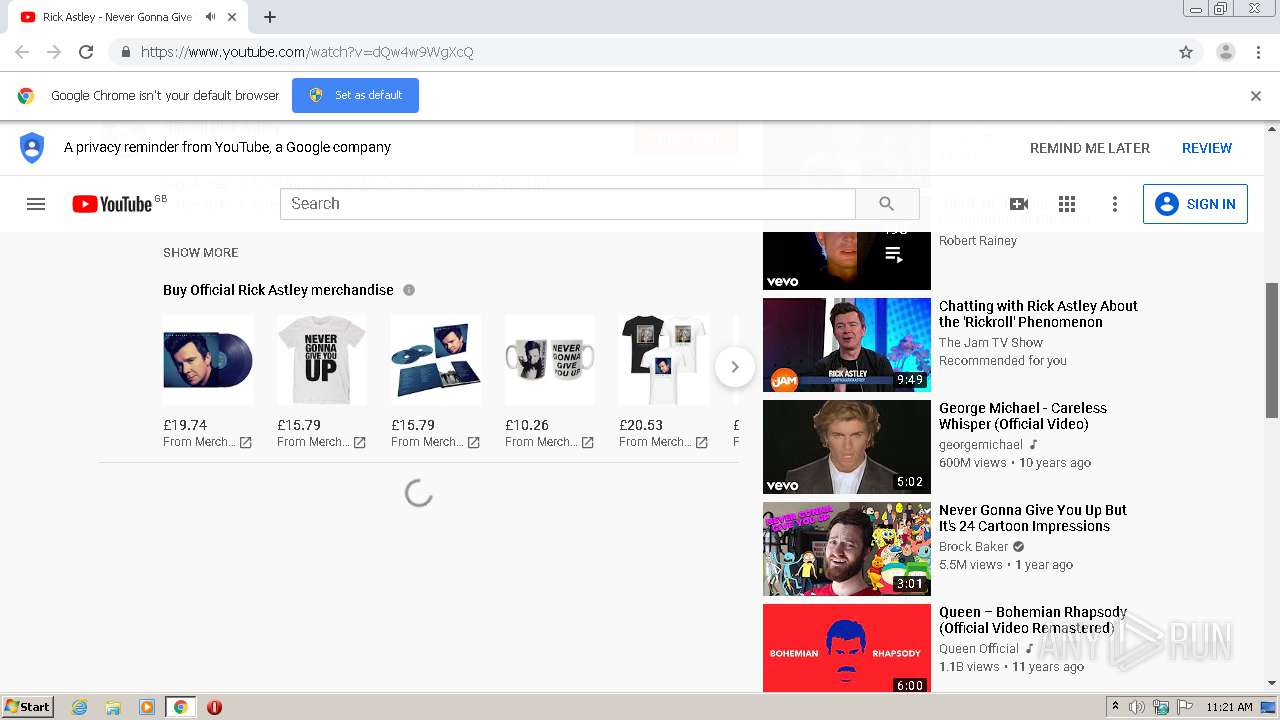Open the YouTube hamburger guide menu
This screenshot has height=720, width=1280.
pos(36,204)
